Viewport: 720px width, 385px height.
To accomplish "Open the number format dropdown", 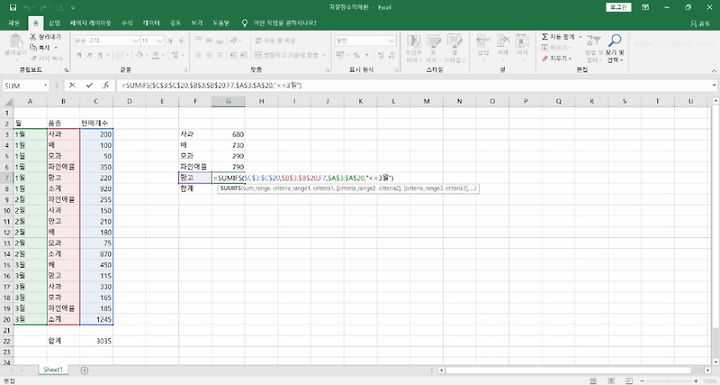I will [392, 41].
